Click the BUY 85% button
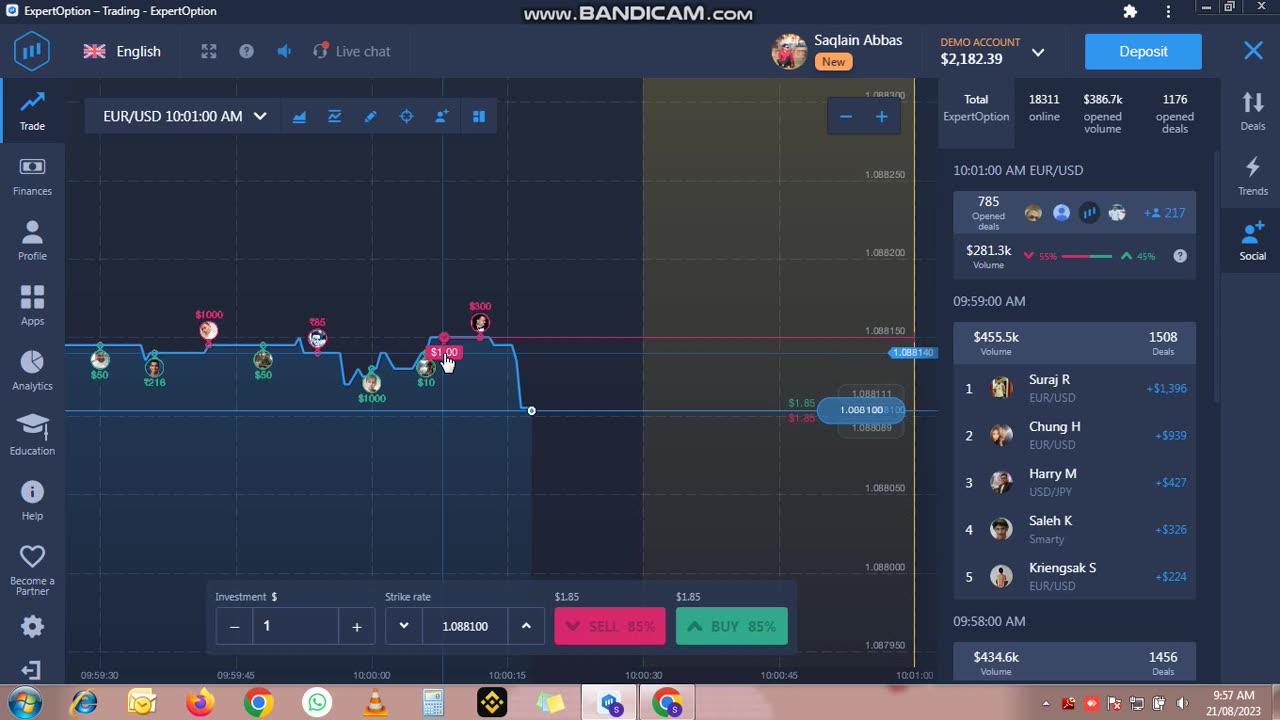 (731, 626)
